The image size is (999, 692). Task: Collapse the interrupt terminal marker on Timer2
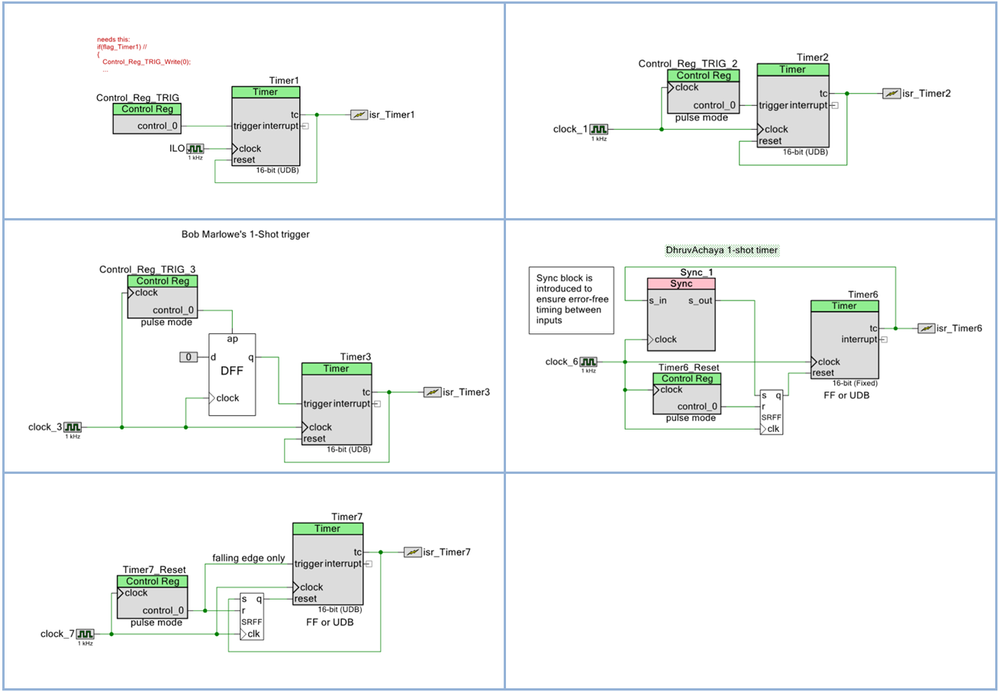click(836, 105)
